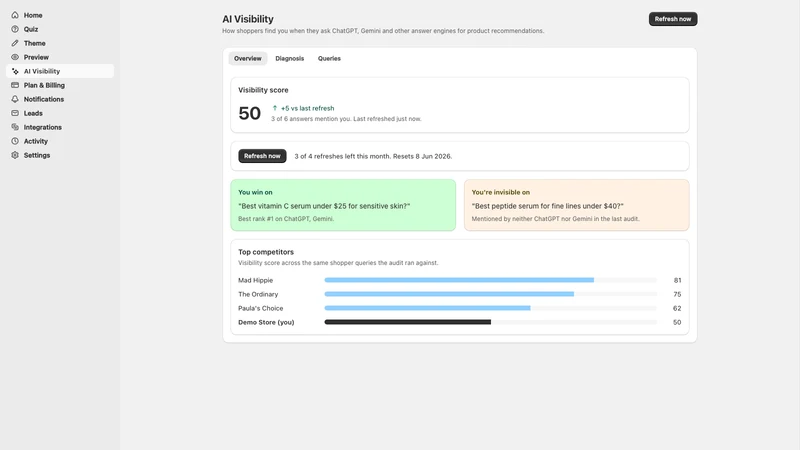
Task: Click '3 of 4 refreshes left this month' text
Action: (342, 156)
